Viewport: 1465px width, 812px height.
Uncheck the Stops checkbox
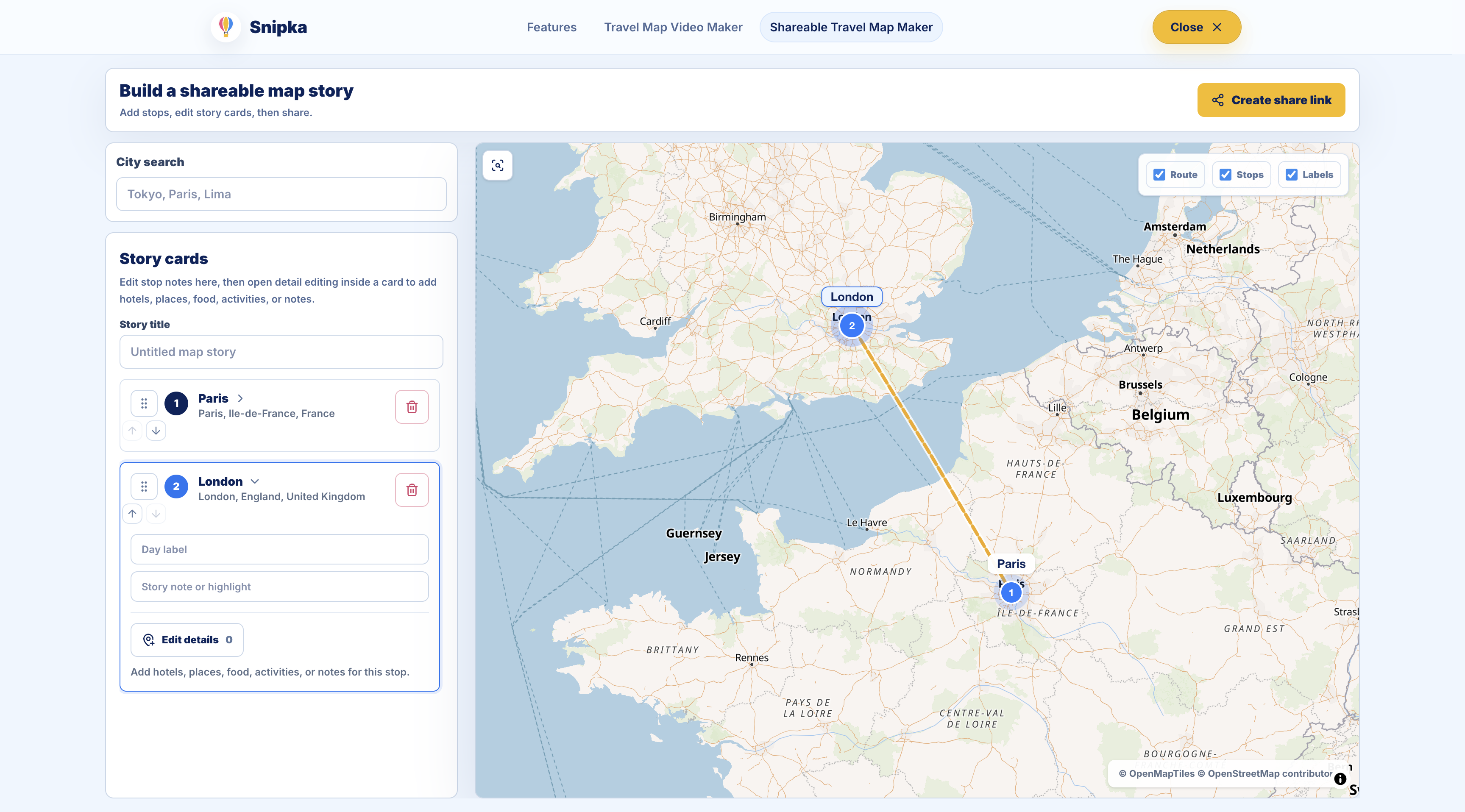1225,175
